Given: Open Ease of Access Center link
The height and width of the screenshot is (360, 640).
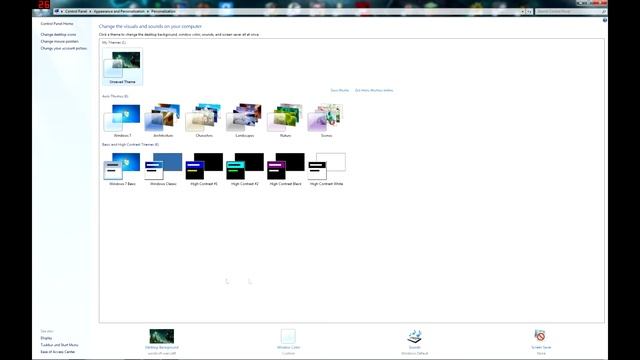Looking at the screenshot, I should [x=58, y=352].
